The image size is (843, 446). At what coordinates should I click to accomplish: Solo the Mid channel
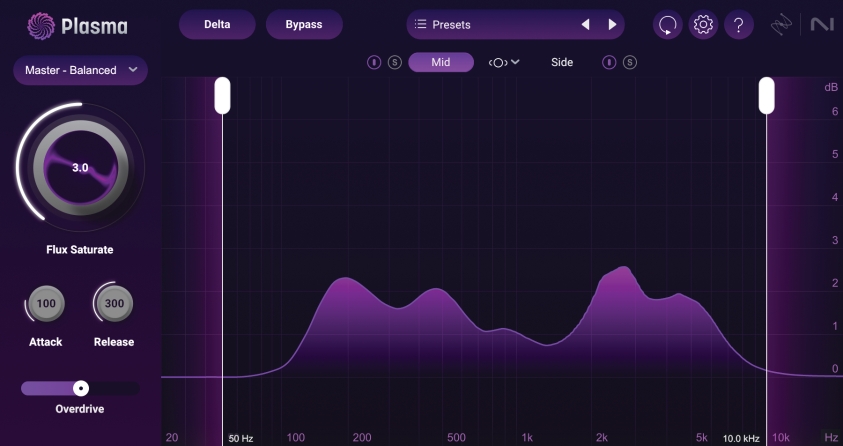(x=394, y=62)
